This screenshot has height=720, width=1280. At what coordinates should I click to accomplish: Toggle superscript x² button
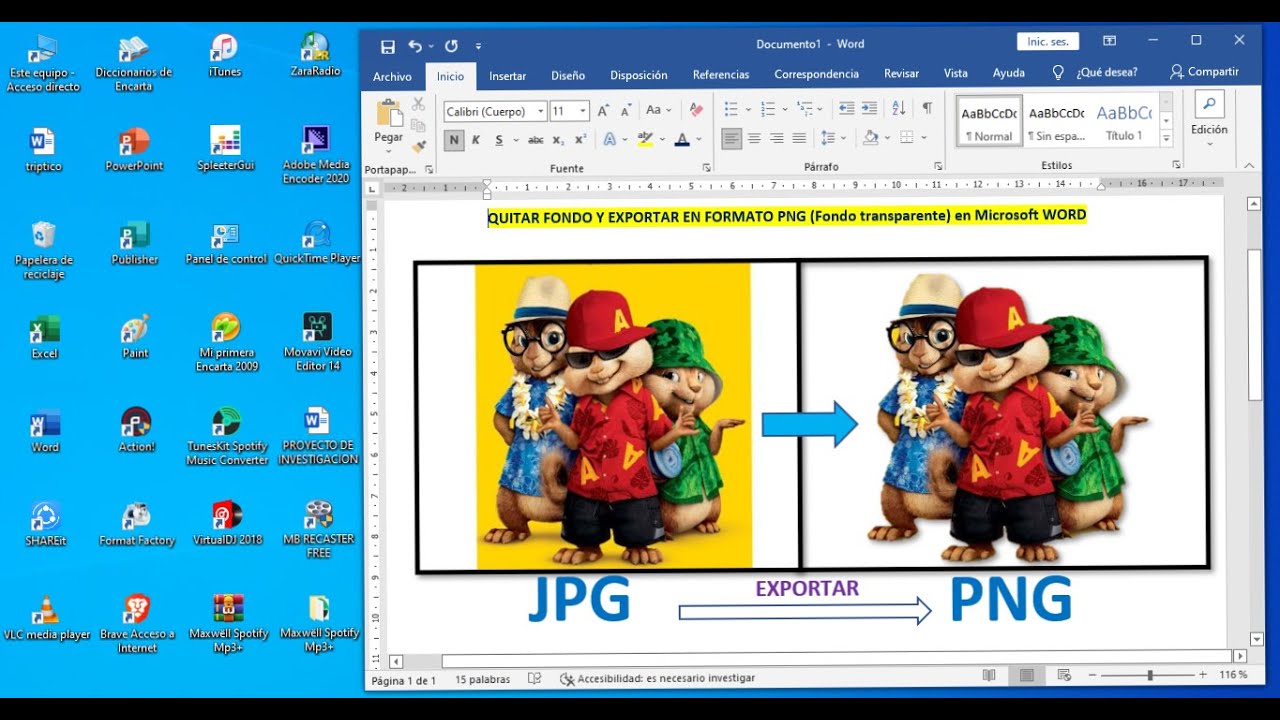(580, 140)
